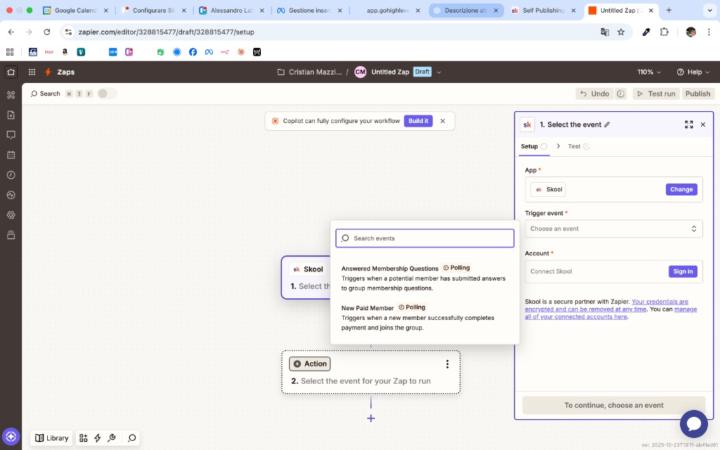
Task: Click the rocket icon in bottom toolbar
Action: coord(112,438)
